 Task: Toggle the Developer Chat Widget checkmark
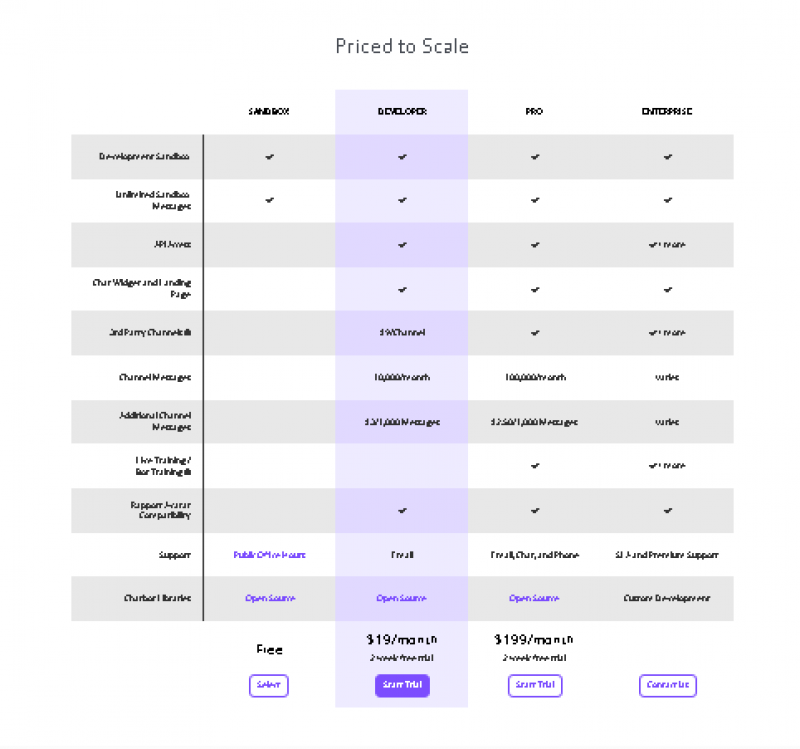[x=402, y=289]
